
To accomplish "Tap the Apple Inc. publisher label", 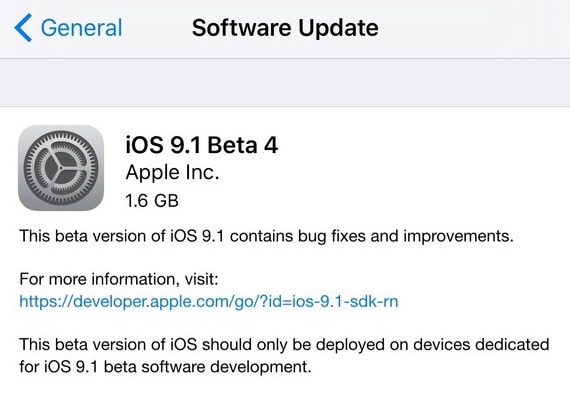I will [172, 172].
